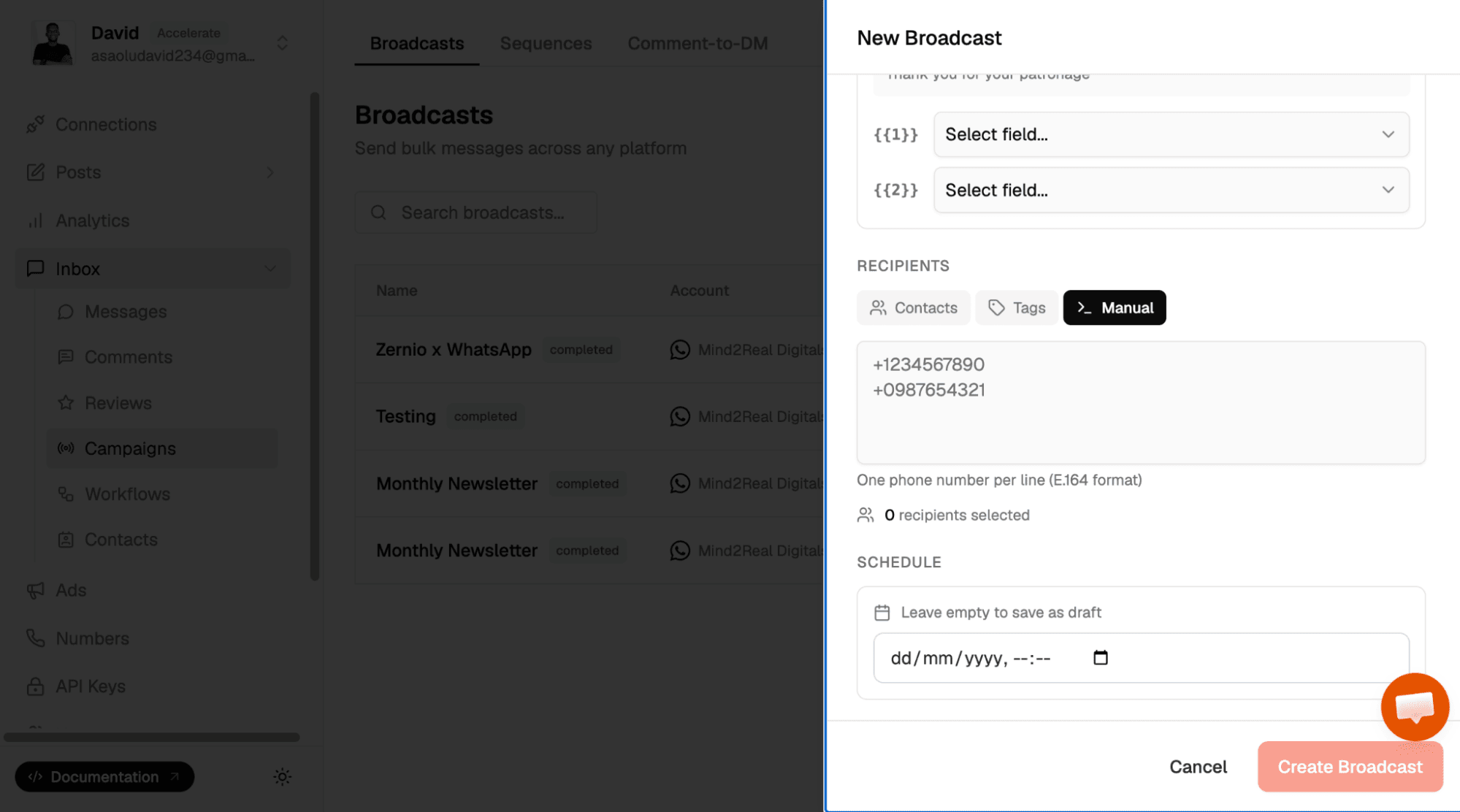
Task: Click the Inbox chat icon
Action: coord(35,269)
